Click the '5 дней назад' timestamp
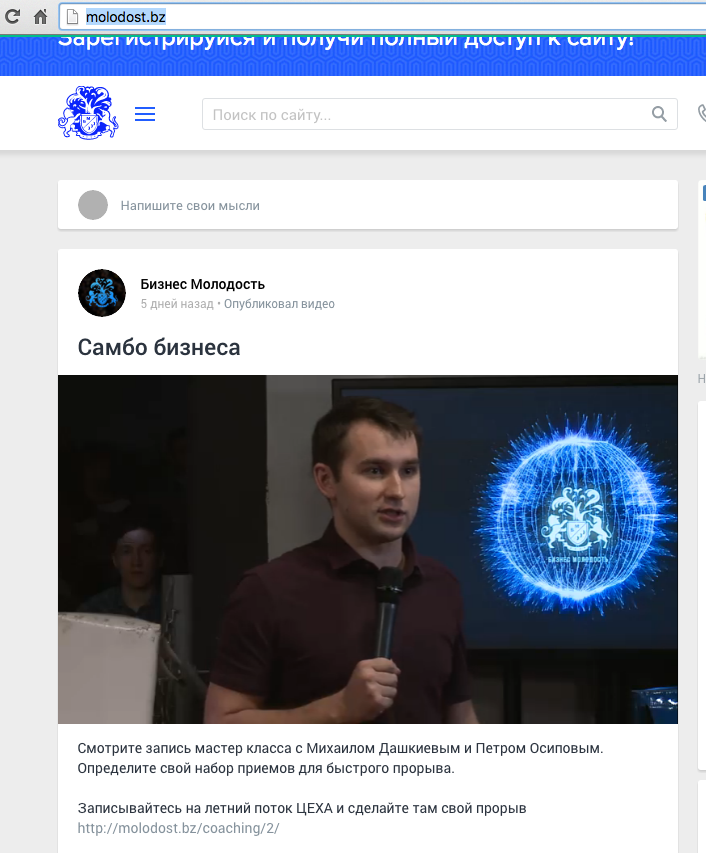Screen dimensions: 706x853 point(177,304)
